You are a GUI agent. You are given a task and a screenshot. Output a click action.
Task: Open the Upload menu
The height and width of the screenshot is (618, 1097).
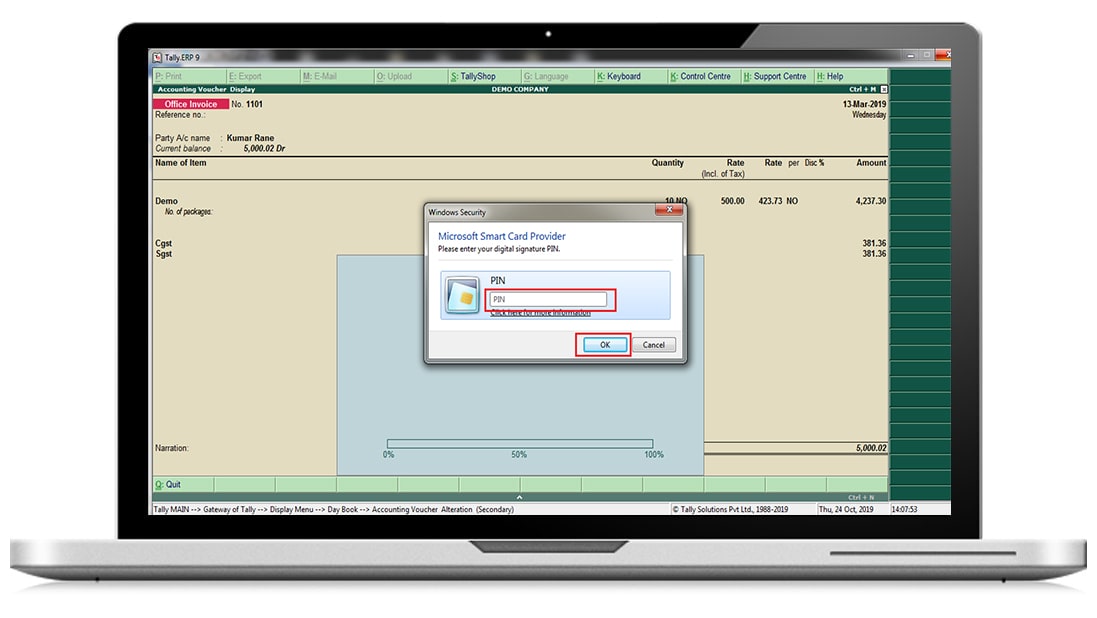(x=411, y=76)
